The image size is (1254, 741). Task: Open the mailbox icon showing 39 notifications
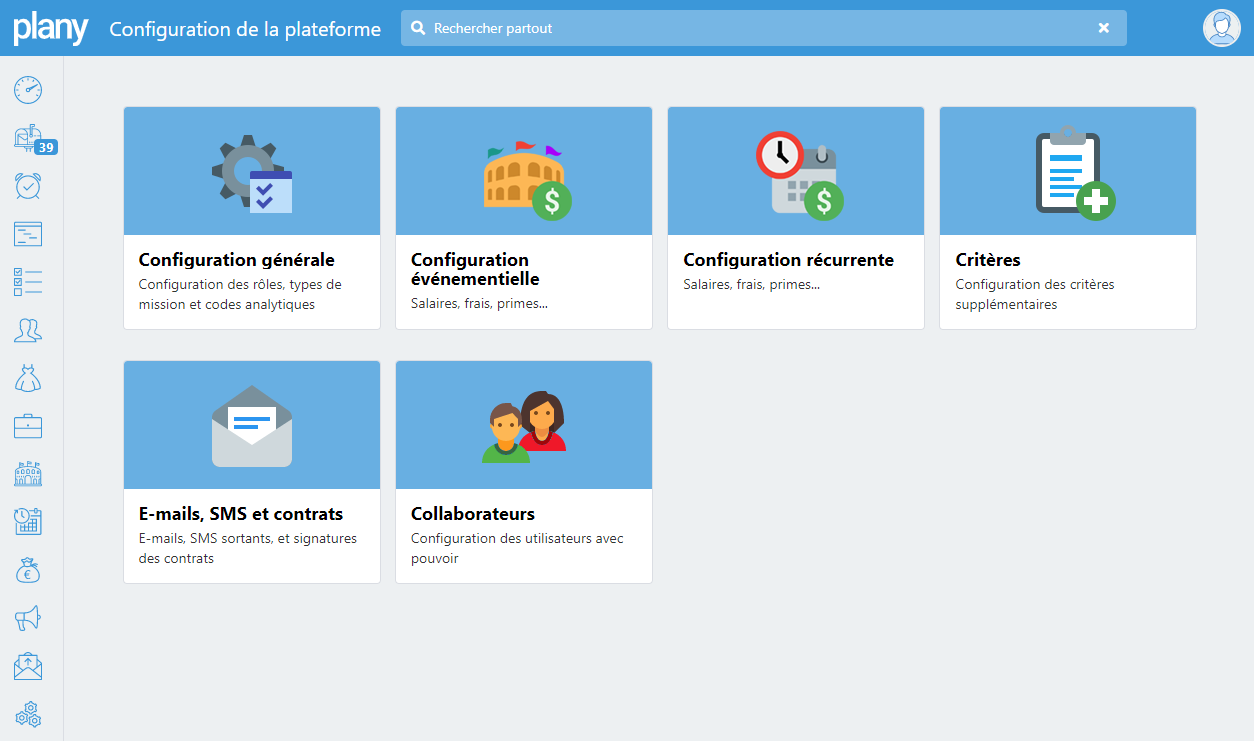pyautogui.click(x=27, y=138)
